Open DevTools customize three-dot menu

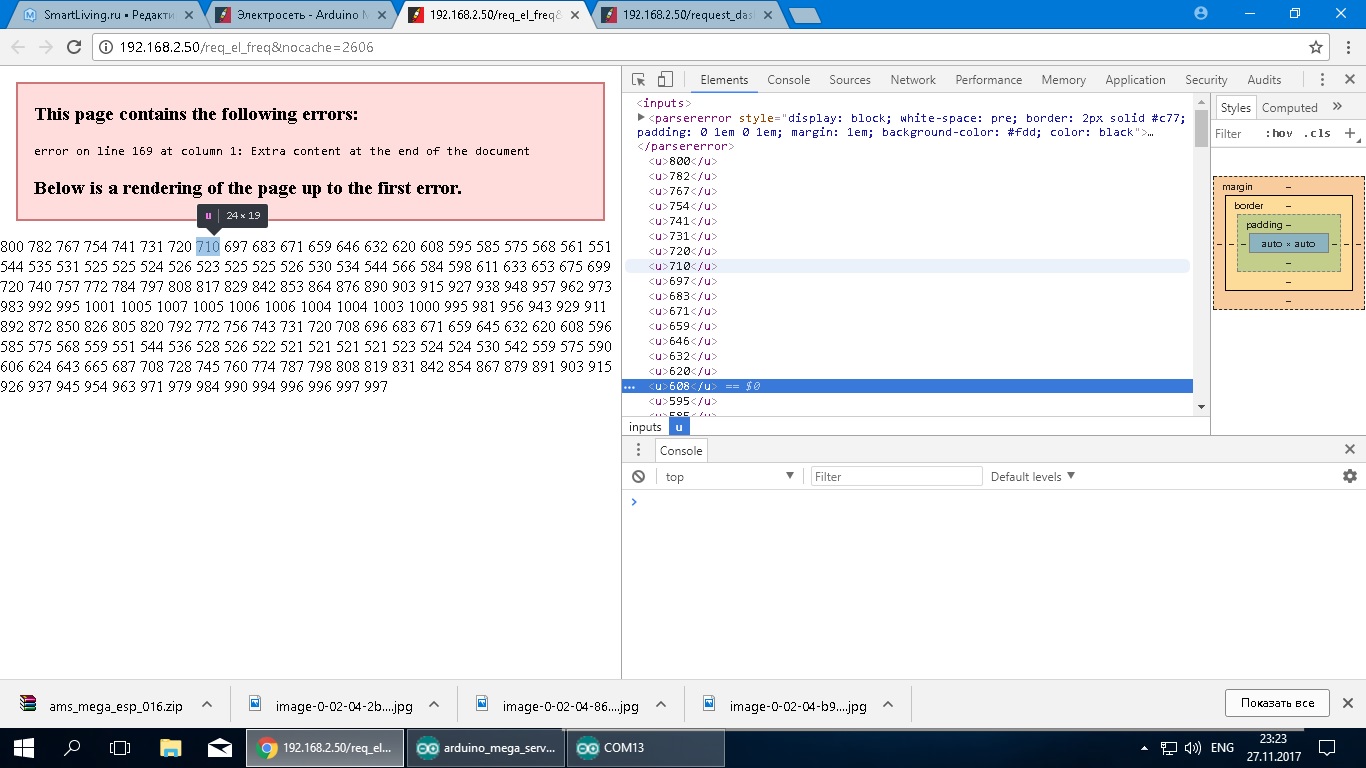(x=1322, y=80)
